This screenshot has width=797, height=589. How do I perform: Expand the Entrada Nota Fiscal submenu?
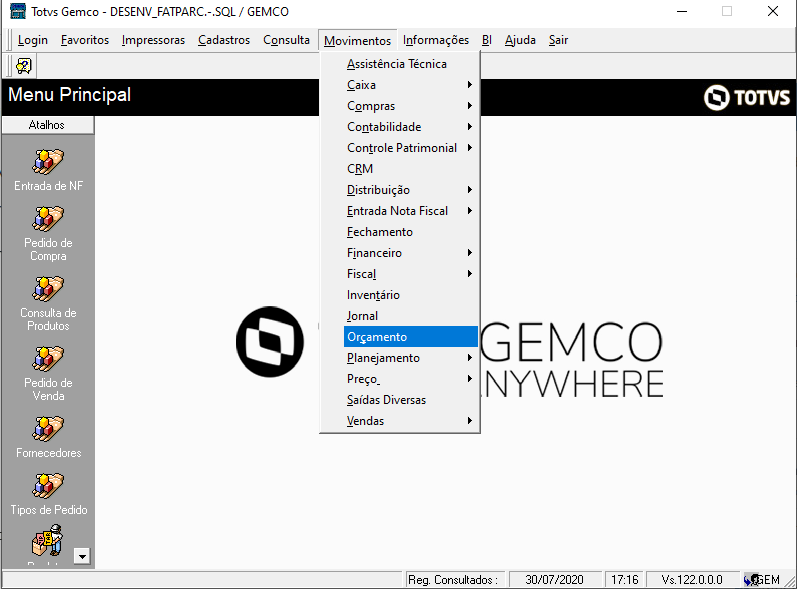(x=400, y=211)
